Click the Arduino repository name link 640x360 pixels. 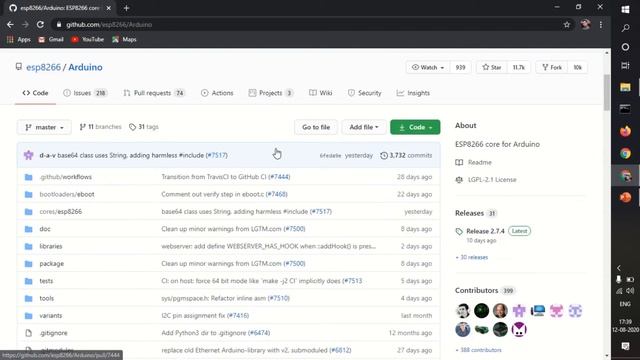tap(85, 67)
